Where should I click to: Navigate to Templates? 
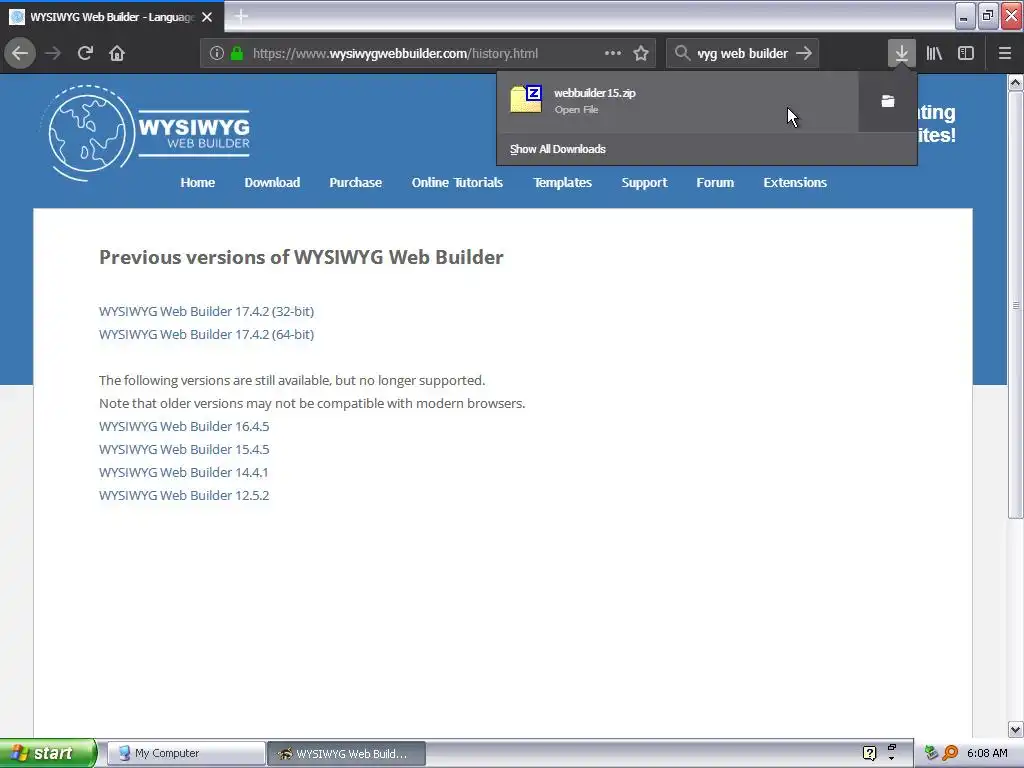[562, 183]
